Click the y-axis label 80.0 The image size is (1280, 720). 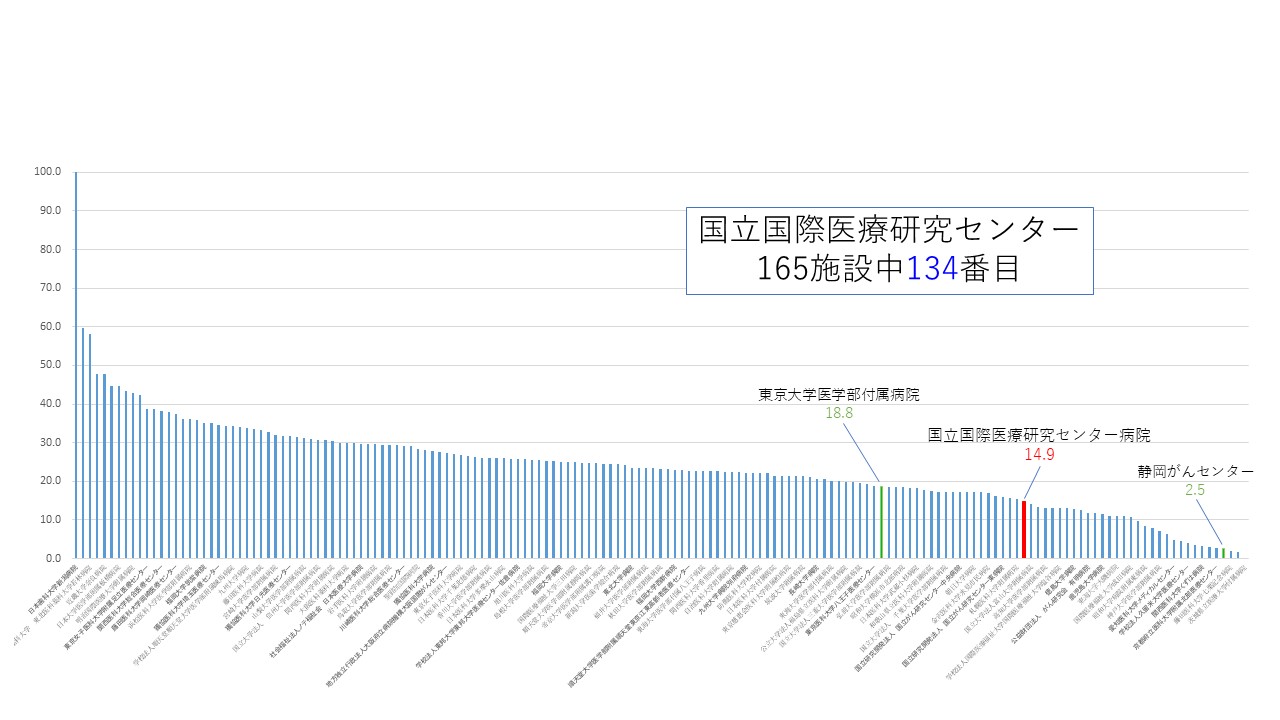pyautogui.click(x=51, y=249)
